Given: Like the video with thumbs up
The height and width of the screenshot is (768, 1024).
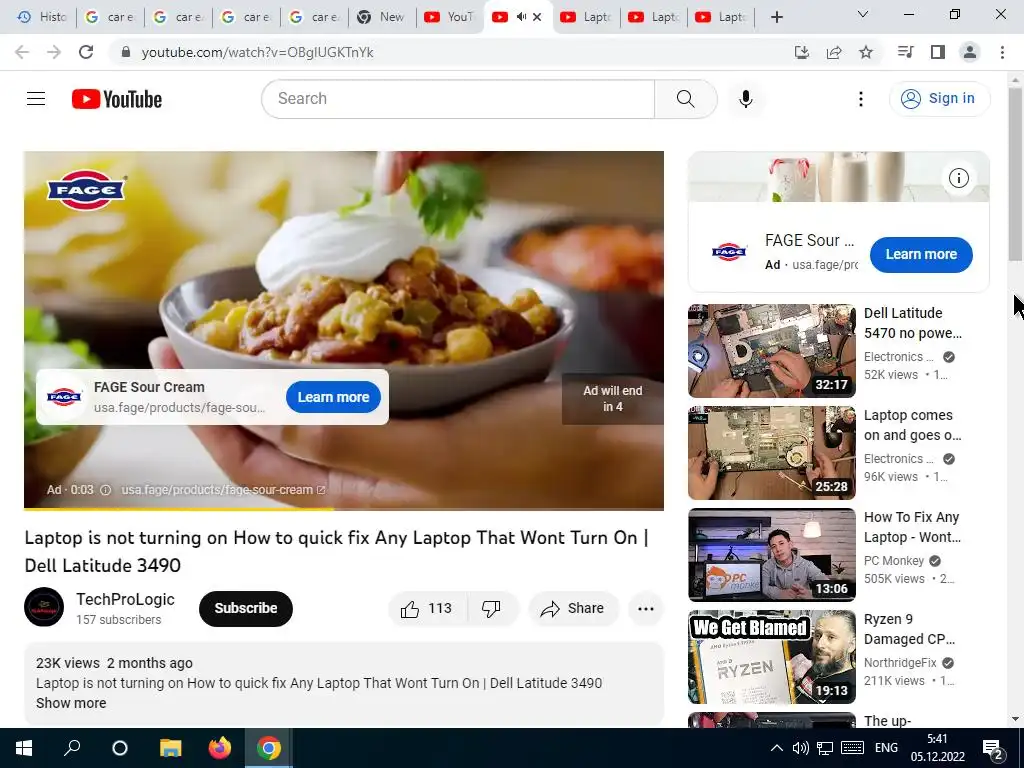Looking at the screenshot, I should click(426, 609).
